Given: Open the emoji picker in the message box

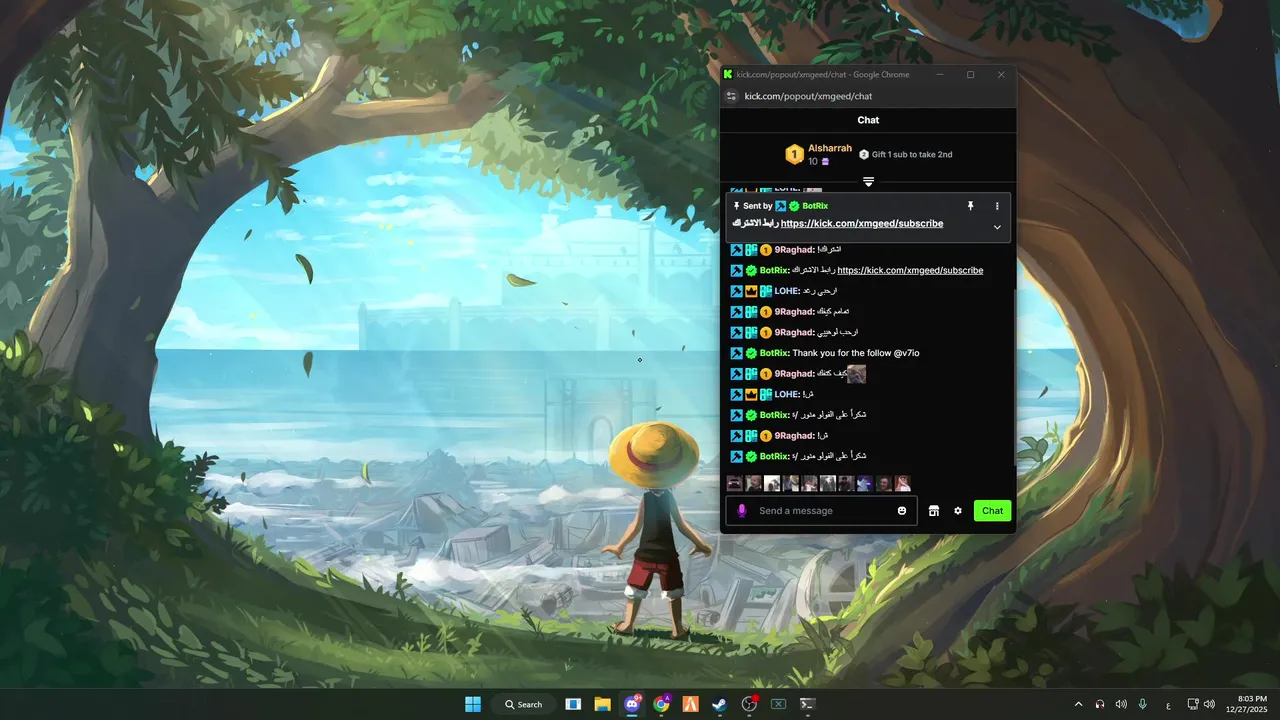Looking at the screenshot, I should [x=902, y=511].
